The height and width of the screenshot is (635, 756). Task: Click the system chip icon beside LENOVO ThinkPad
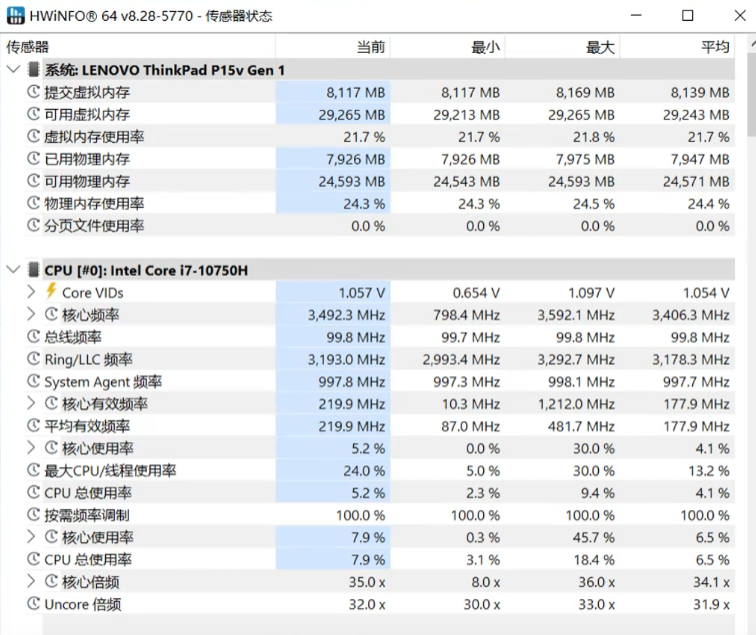click(x=33, y=69)
